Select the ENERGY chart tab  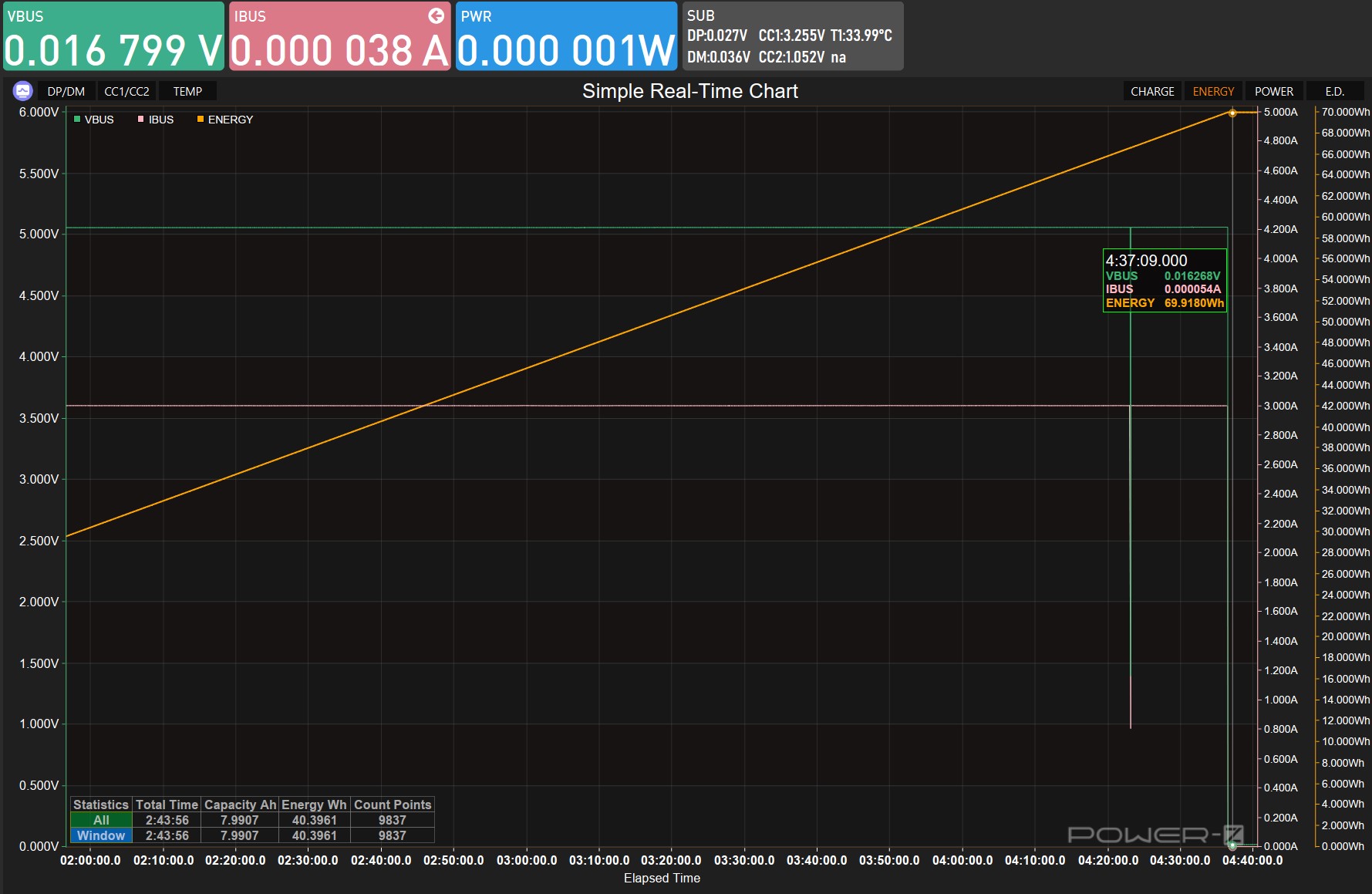(1213, 91)
